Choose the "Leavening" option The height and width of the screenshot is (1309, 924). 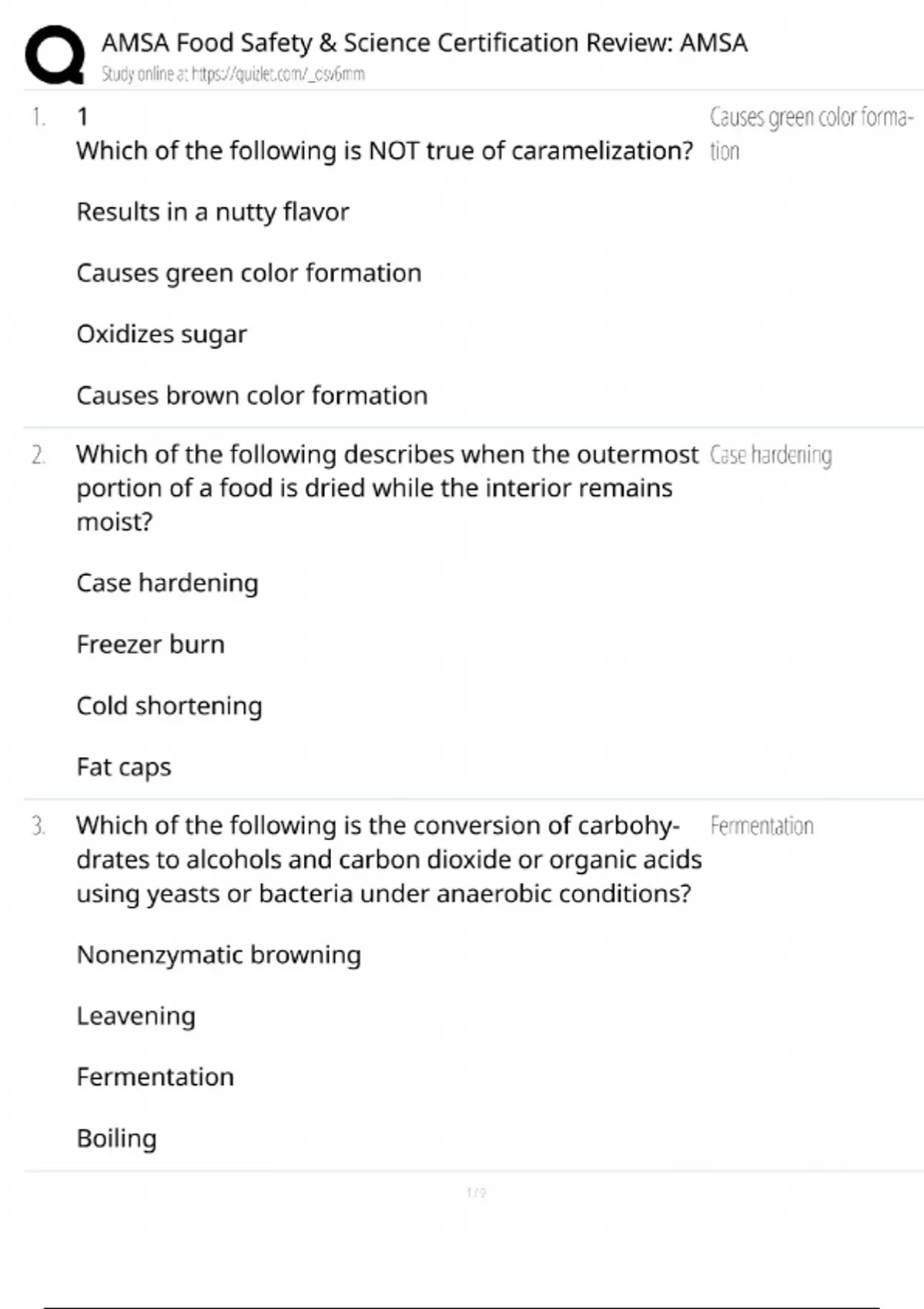coord(136,1016)
